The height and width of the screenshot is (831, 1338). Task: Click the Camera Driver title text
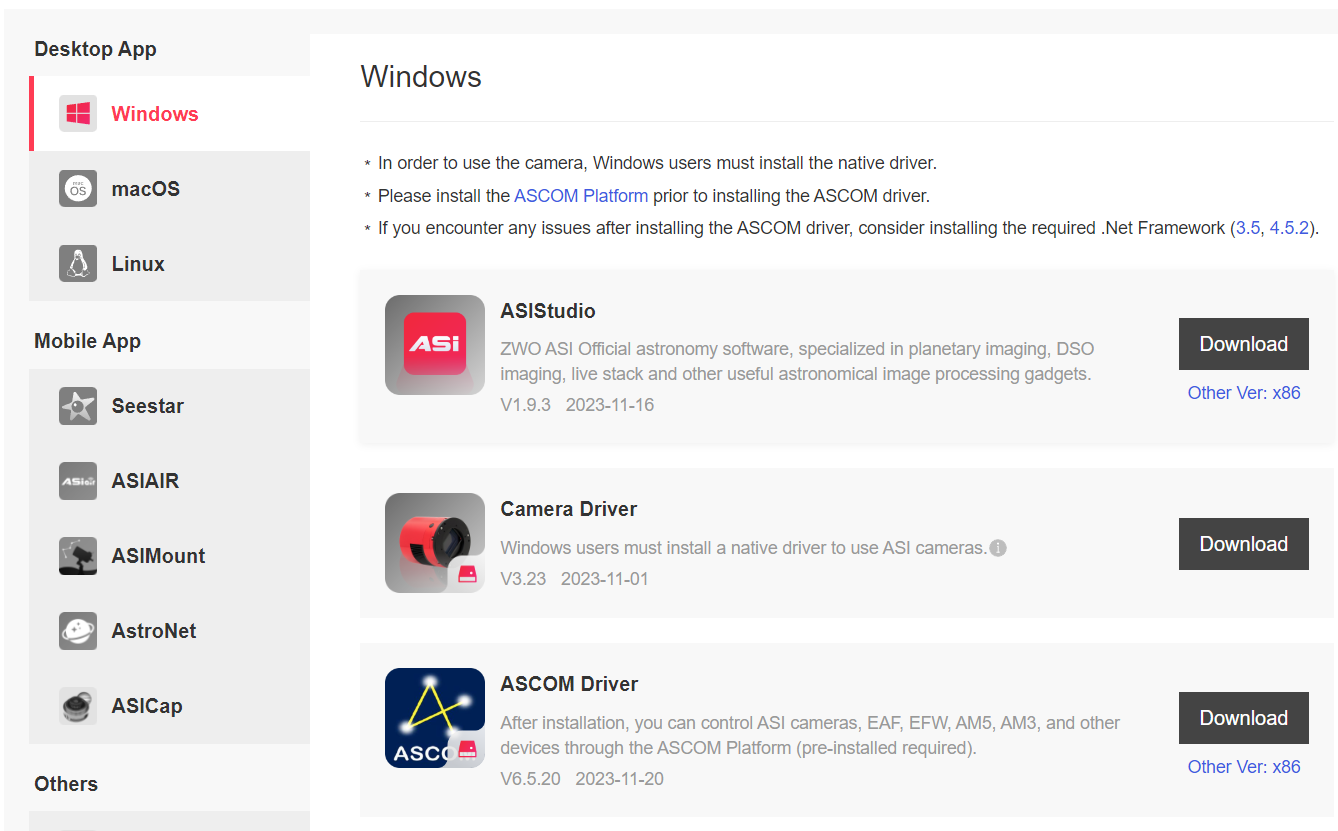(569, 509)
